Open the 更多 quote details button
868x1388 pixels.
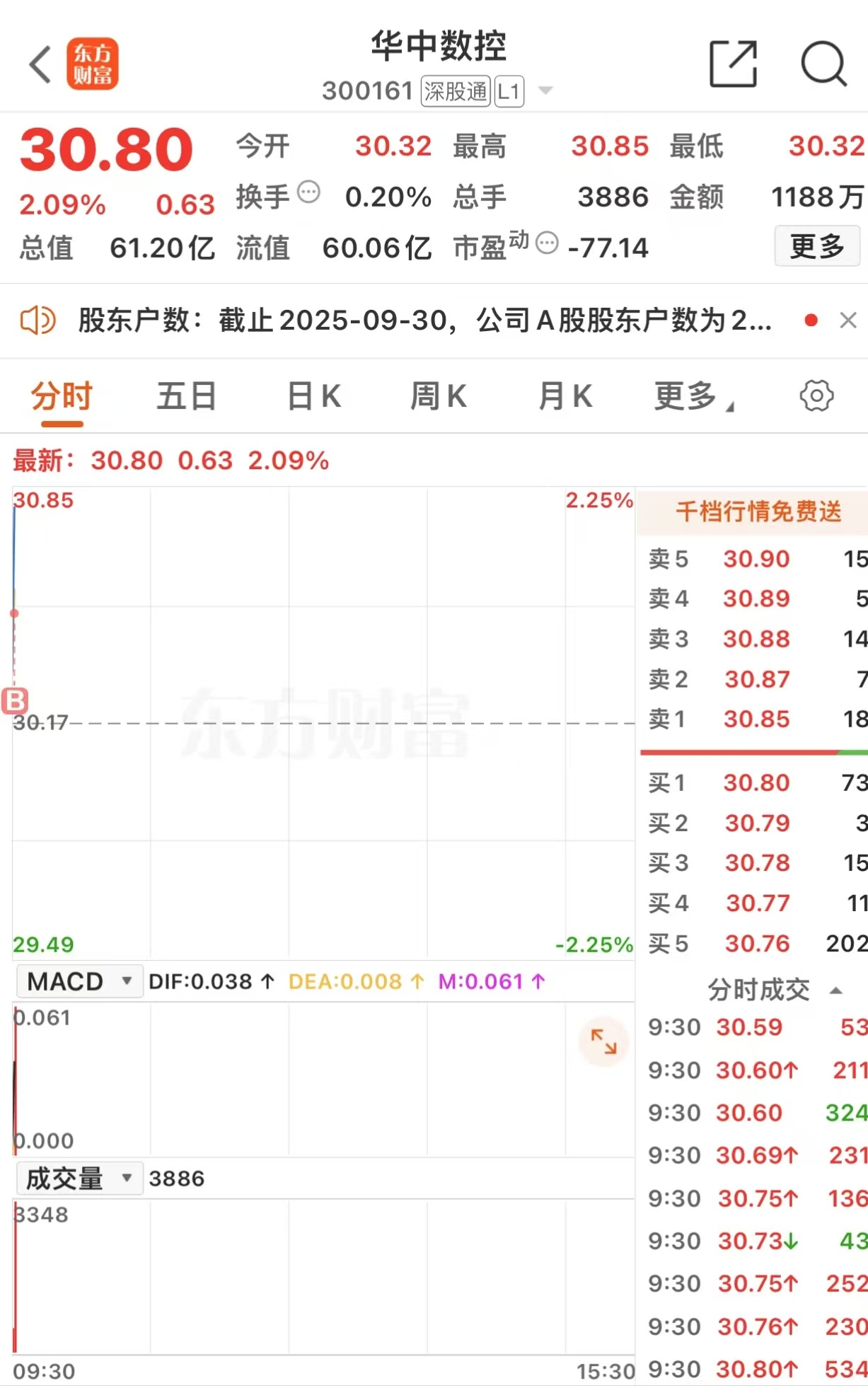click(x=817, y=246)
